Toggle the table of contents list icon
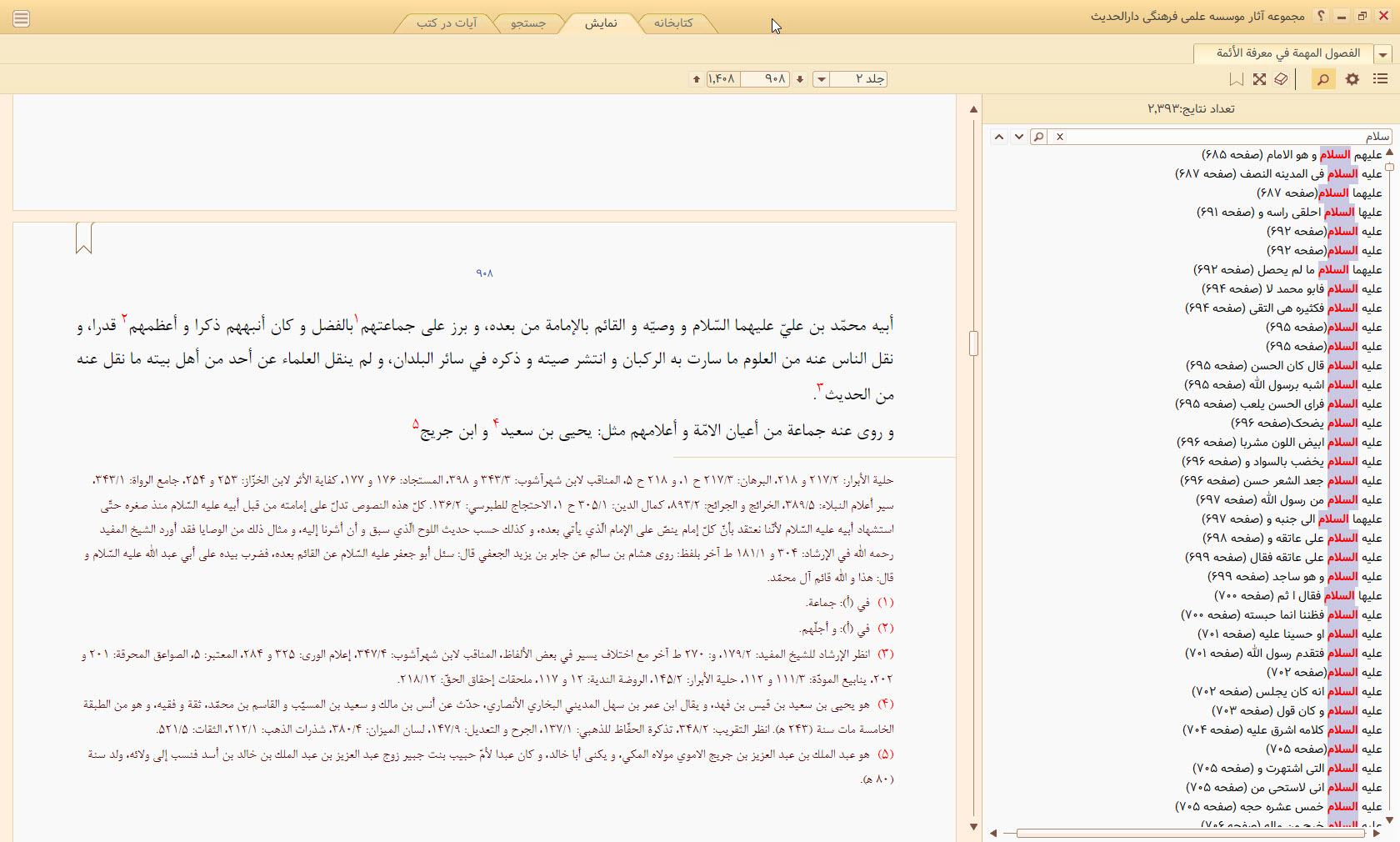The image size is (1400, 842). pos(1381,78)
